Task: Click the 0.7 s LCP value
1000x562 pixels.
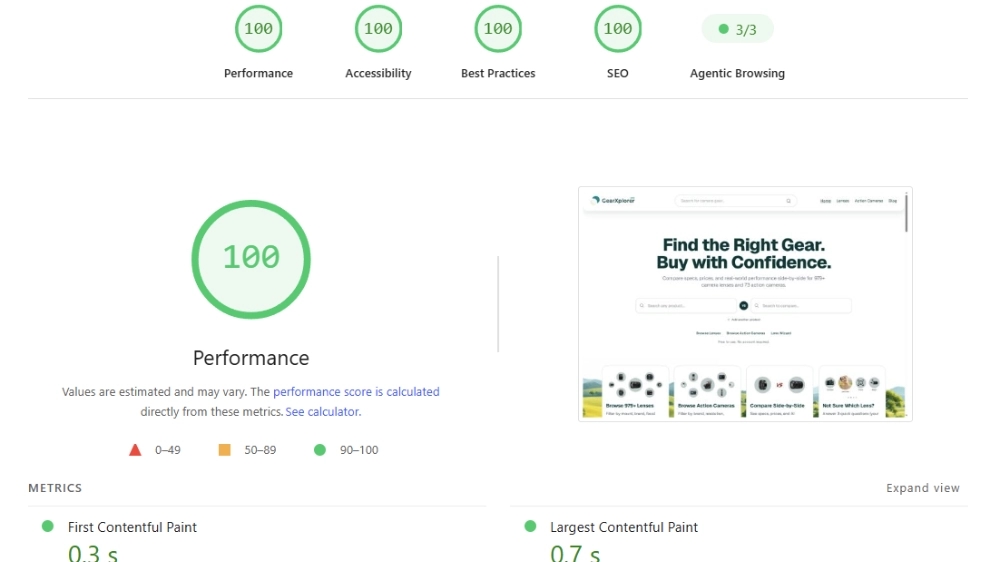Action: [x=575, y=552]
